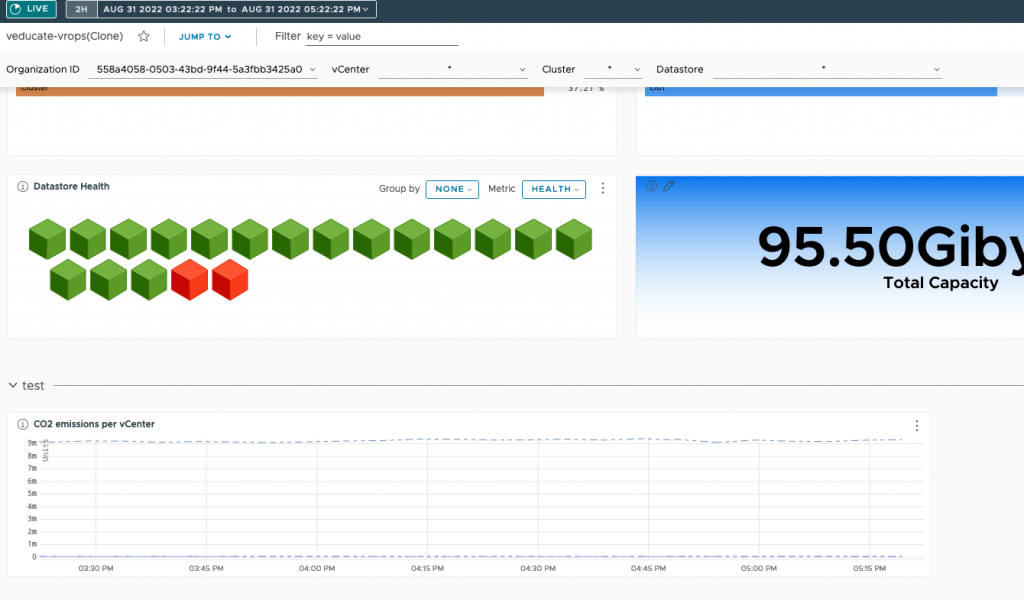Click the orange Cluster usage bar
This screenshot has width=1024, height=600.
(280, 91)
